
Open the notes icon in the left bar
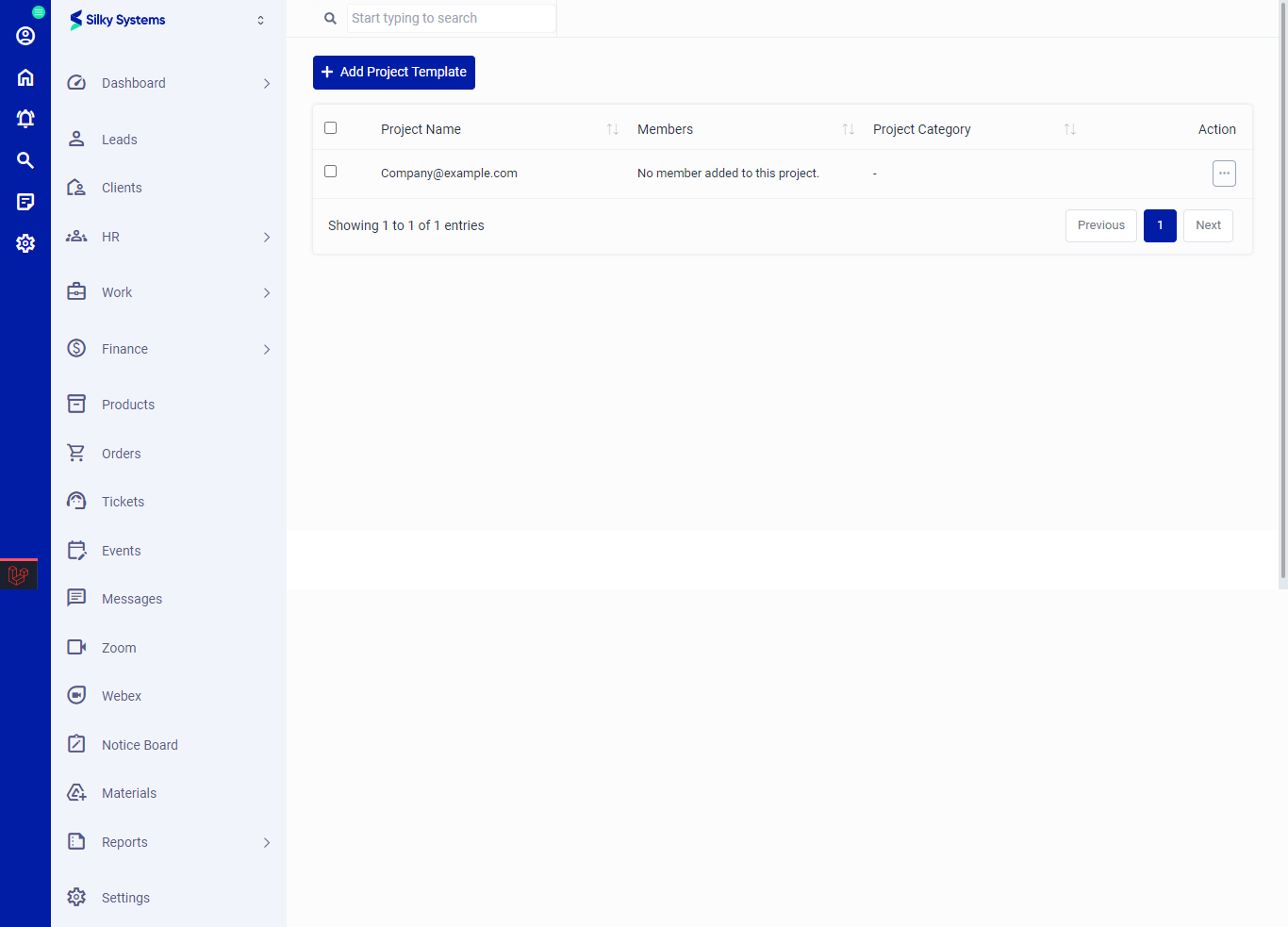tap(25, 201)
